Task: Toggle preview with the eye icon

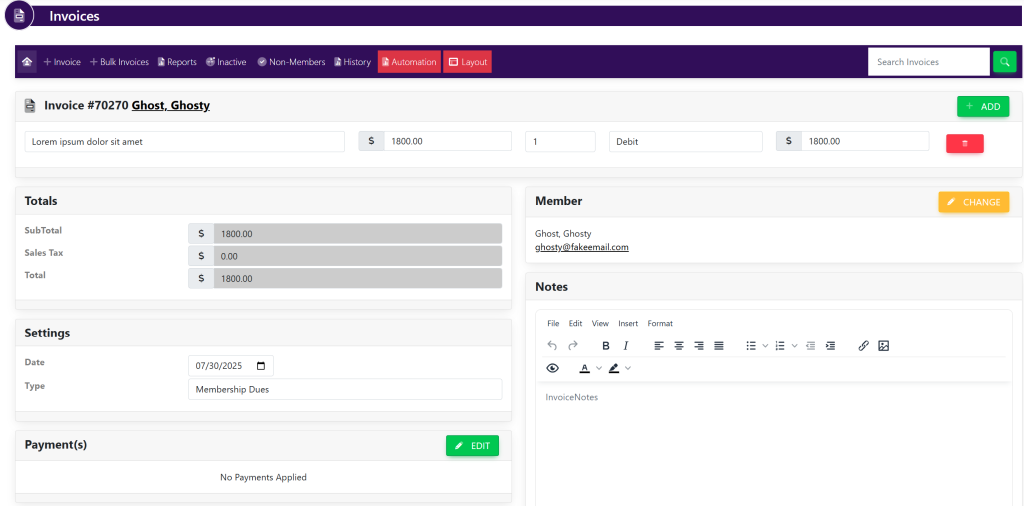Action: pyautogui.click(x=552, y=368)
